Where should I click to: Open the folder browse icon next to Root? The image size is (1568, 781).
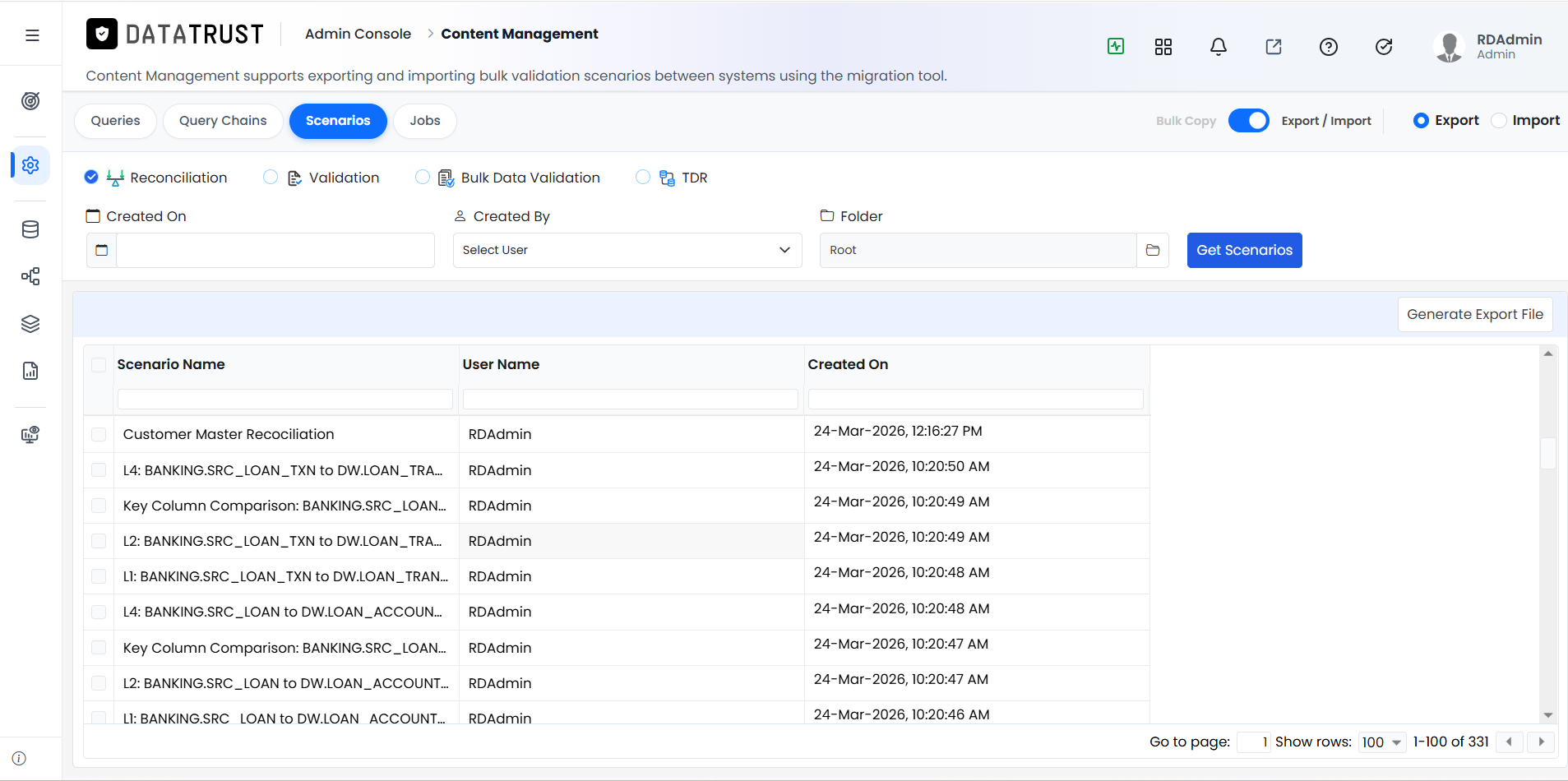[1153, 250]
